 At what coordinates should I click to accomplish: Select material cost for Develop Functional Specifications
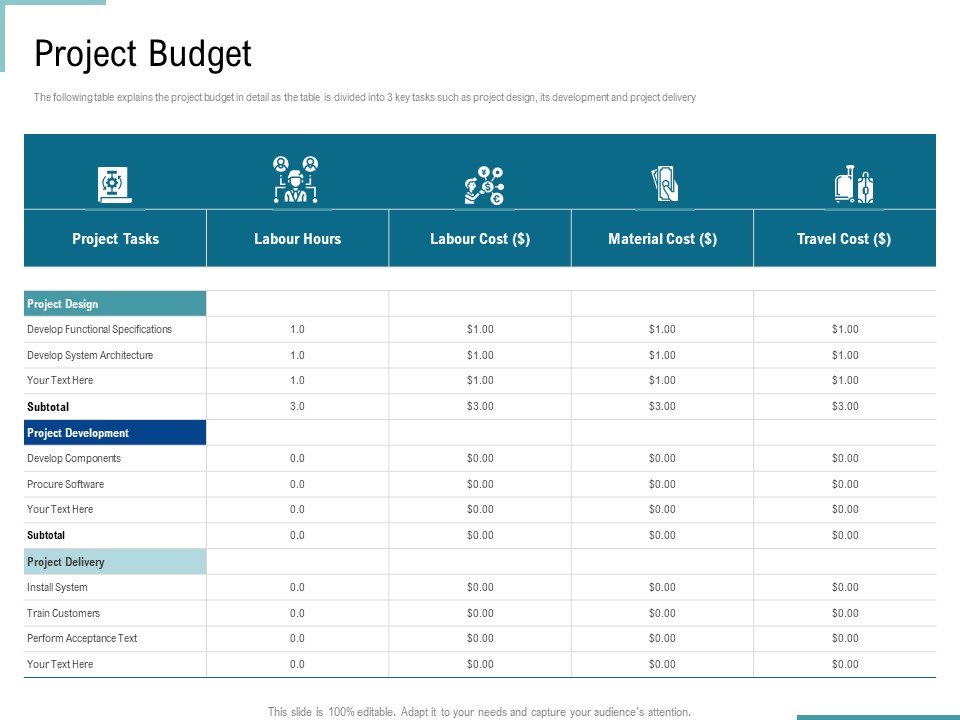tap(662, 329)
